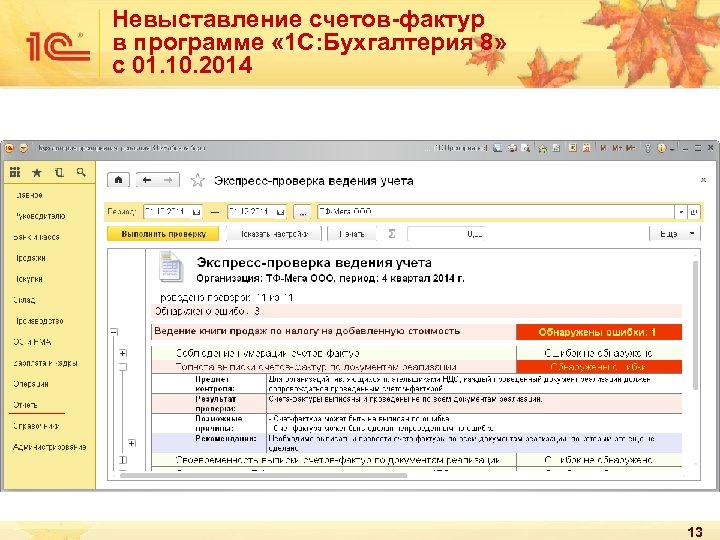This screenshot has height=540, width=720.
Task: Click the organization field ТФ-Мега ООО
Action: [x=495, y=212]
